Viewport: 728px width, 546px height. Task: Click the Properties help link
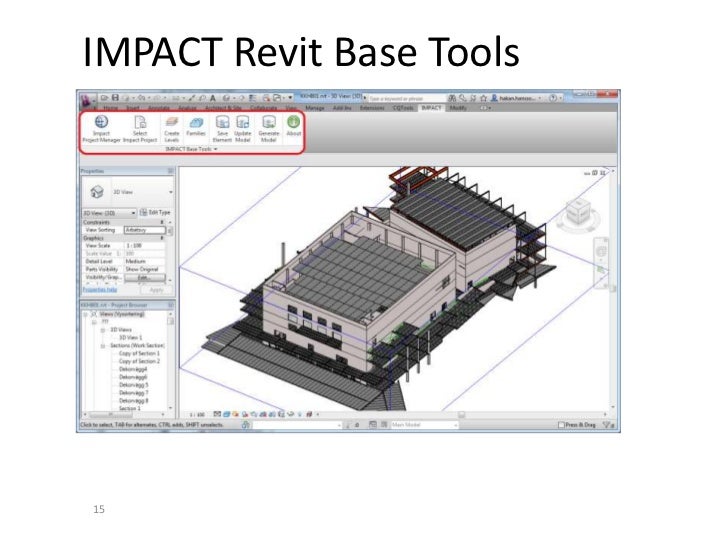coord(100,290)
